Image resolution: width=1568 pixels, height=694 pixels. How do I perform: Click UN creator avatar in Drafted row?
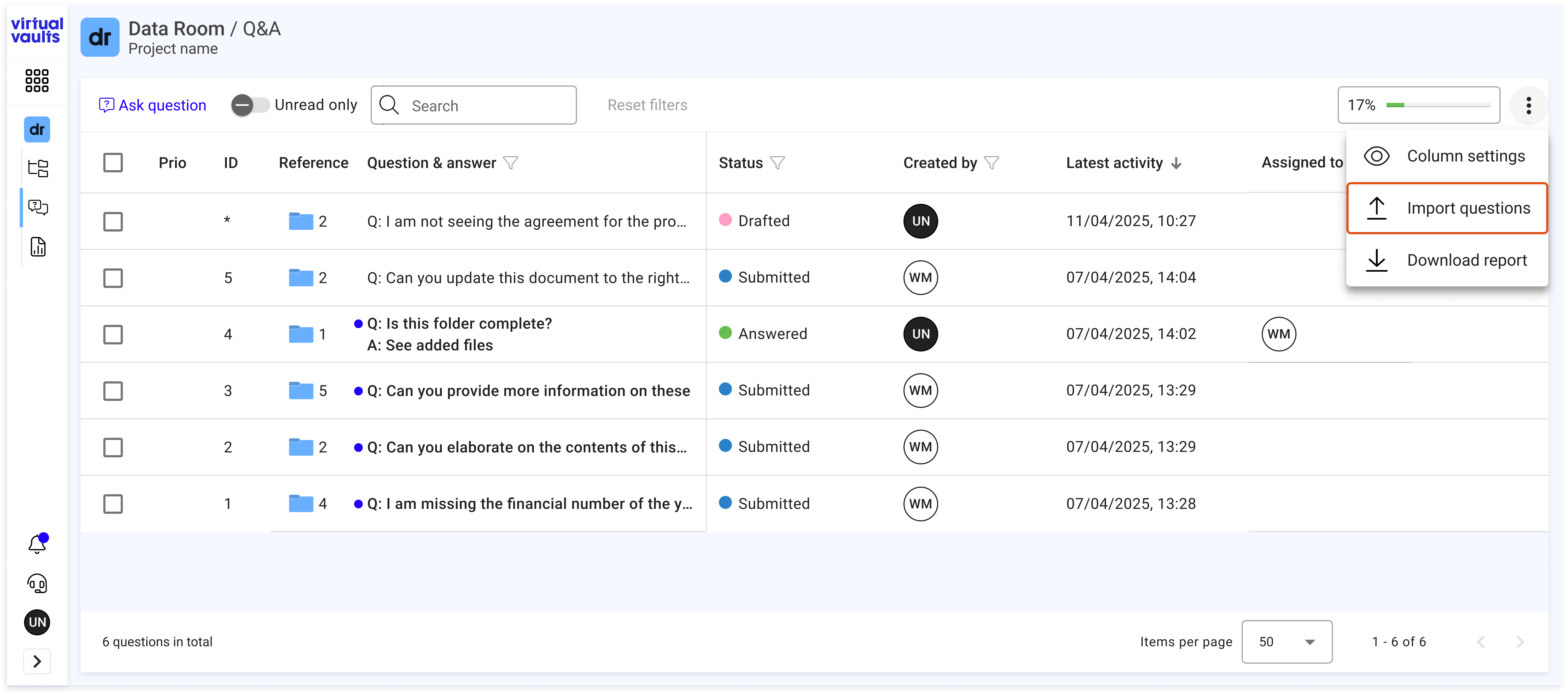click(x=920, y=221)
